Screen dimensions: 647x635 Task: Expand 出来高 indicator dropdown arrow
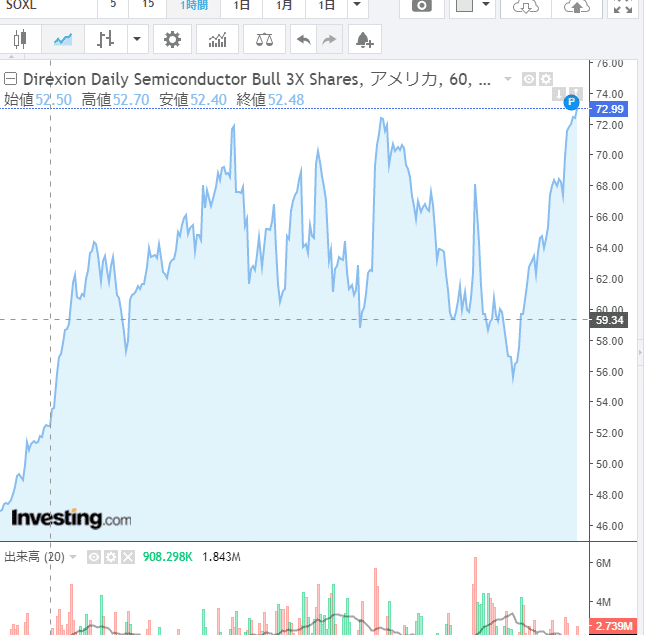73,557
